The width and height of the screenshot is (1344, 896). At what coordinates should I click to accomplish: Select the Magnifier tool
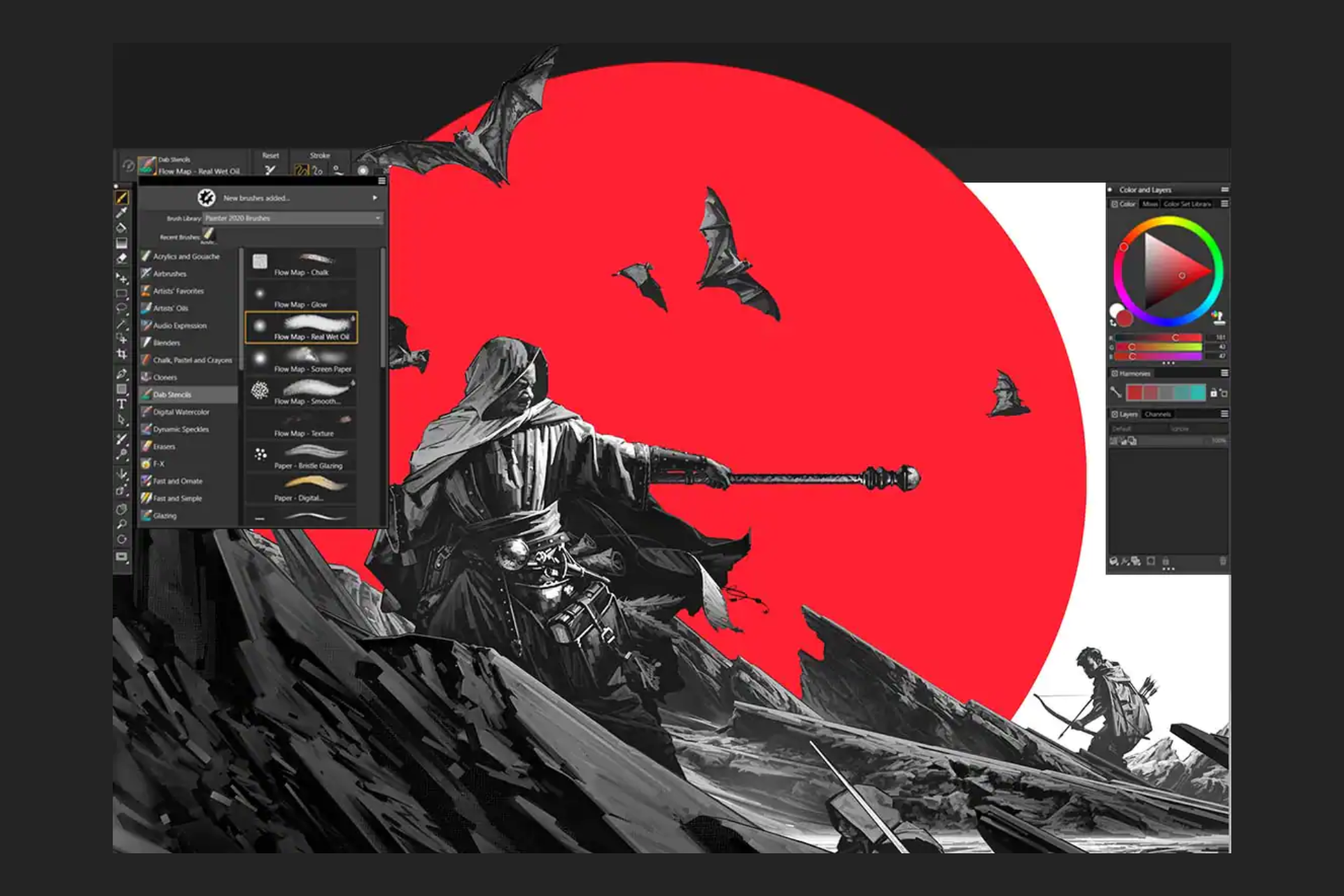pyautogui.click(x=122, y=524)
